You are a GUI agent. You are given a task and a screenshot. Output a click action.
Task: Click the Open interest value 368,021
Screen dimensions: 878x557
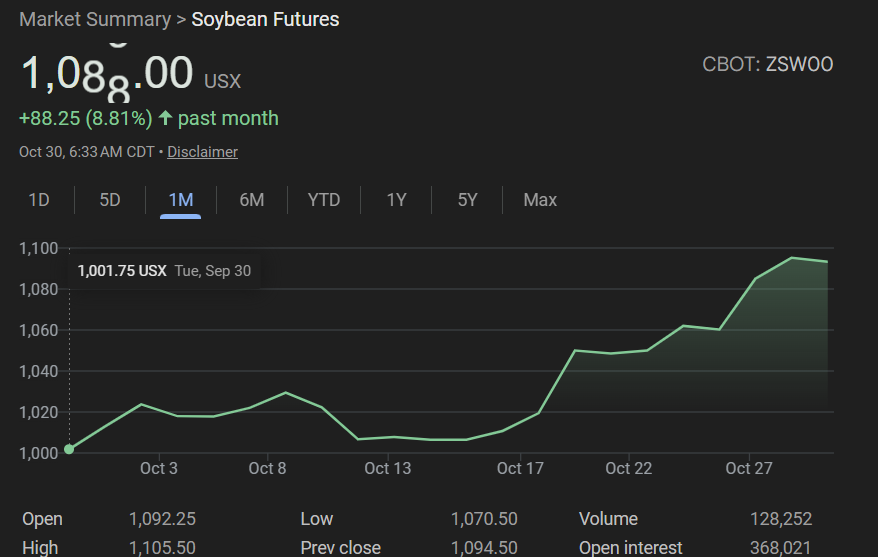779,547
